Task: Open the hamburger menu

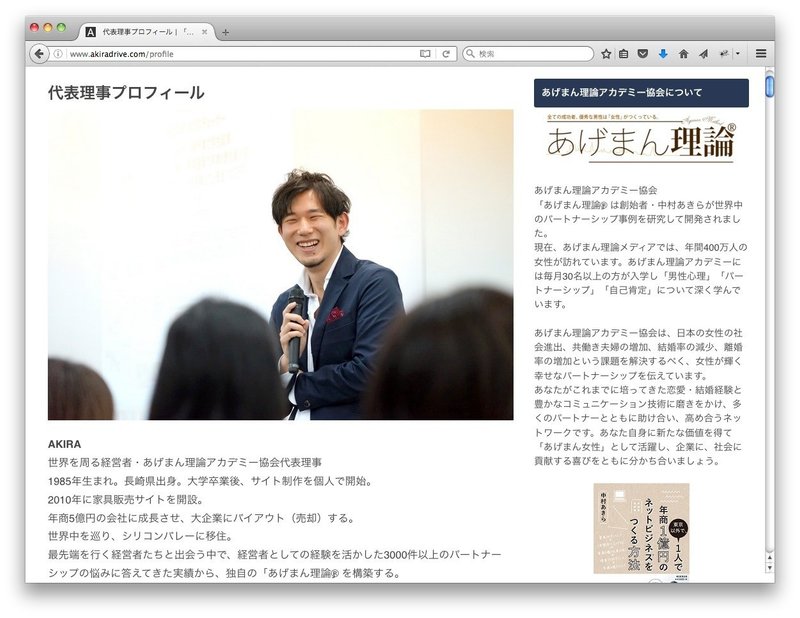Action: click(761, 54)
